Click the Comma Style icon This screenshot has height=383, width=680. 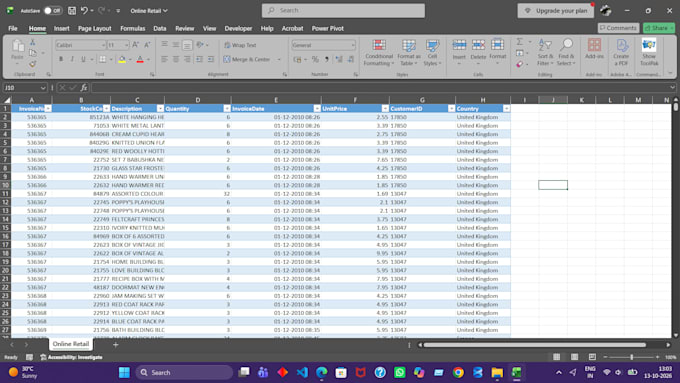click(327, 59)
